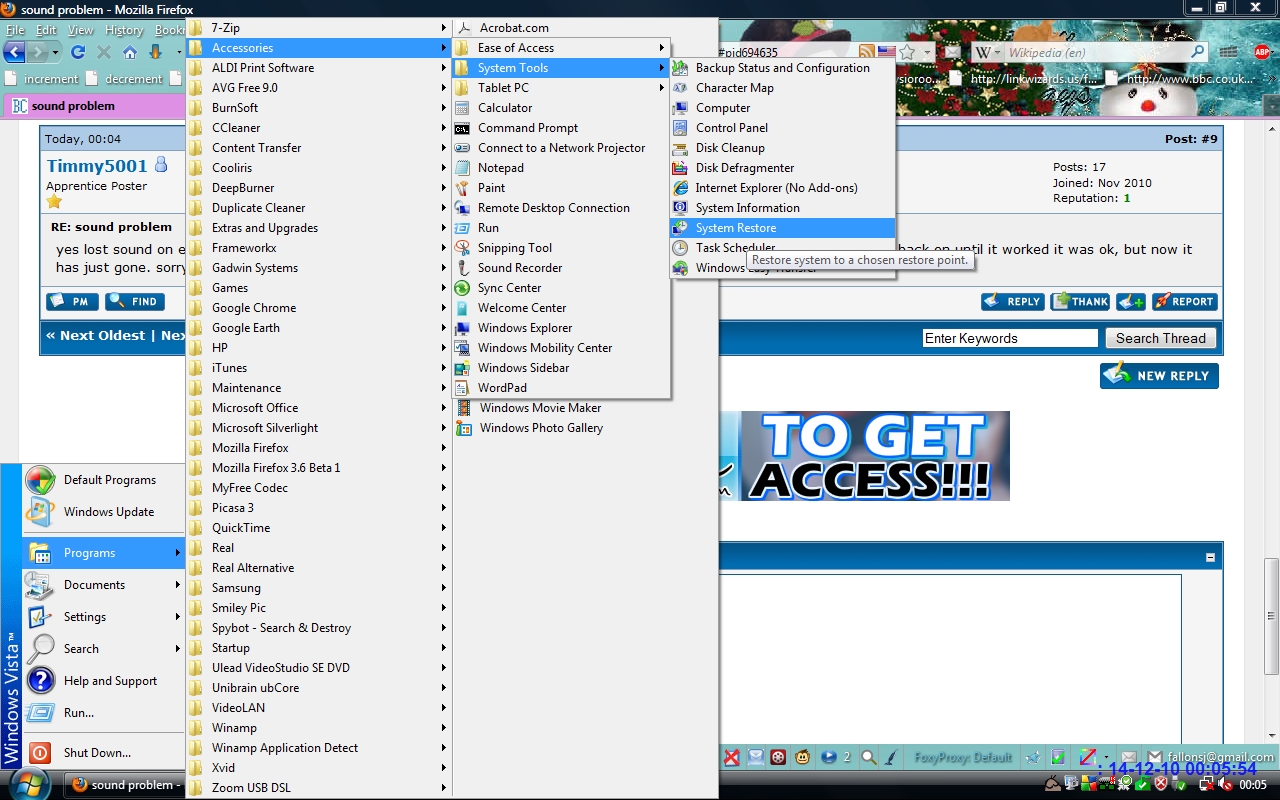Click the Windows Movie Maker icon
Image resolution: width=1280 pixels, height=800 pixels.
coord(464,408)
